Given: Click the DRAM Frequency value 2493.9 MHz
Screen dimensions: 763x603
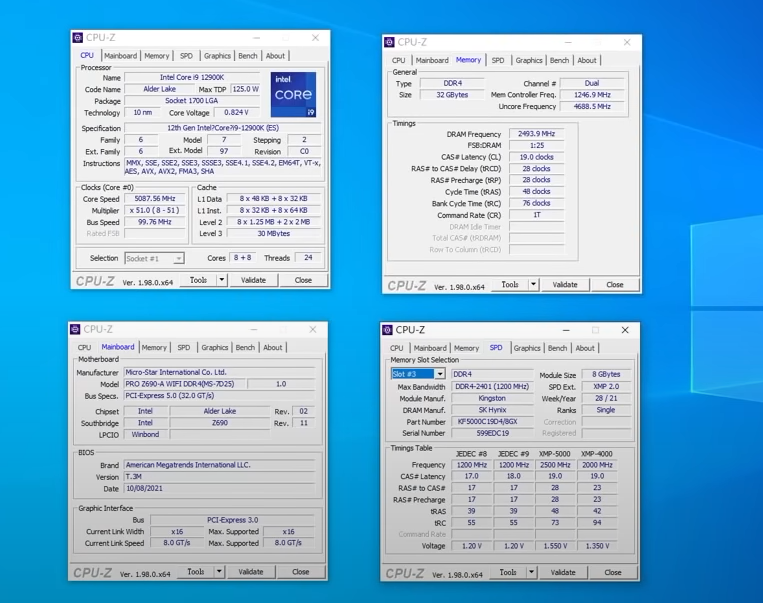Looking at the screenshot, I should tap(536, 133).
